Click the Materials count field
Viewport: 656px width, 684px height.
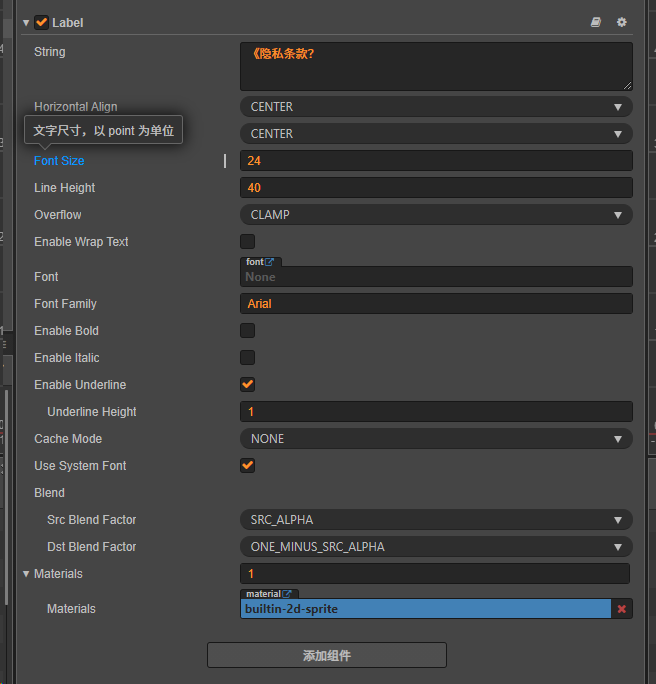(435, 574)
